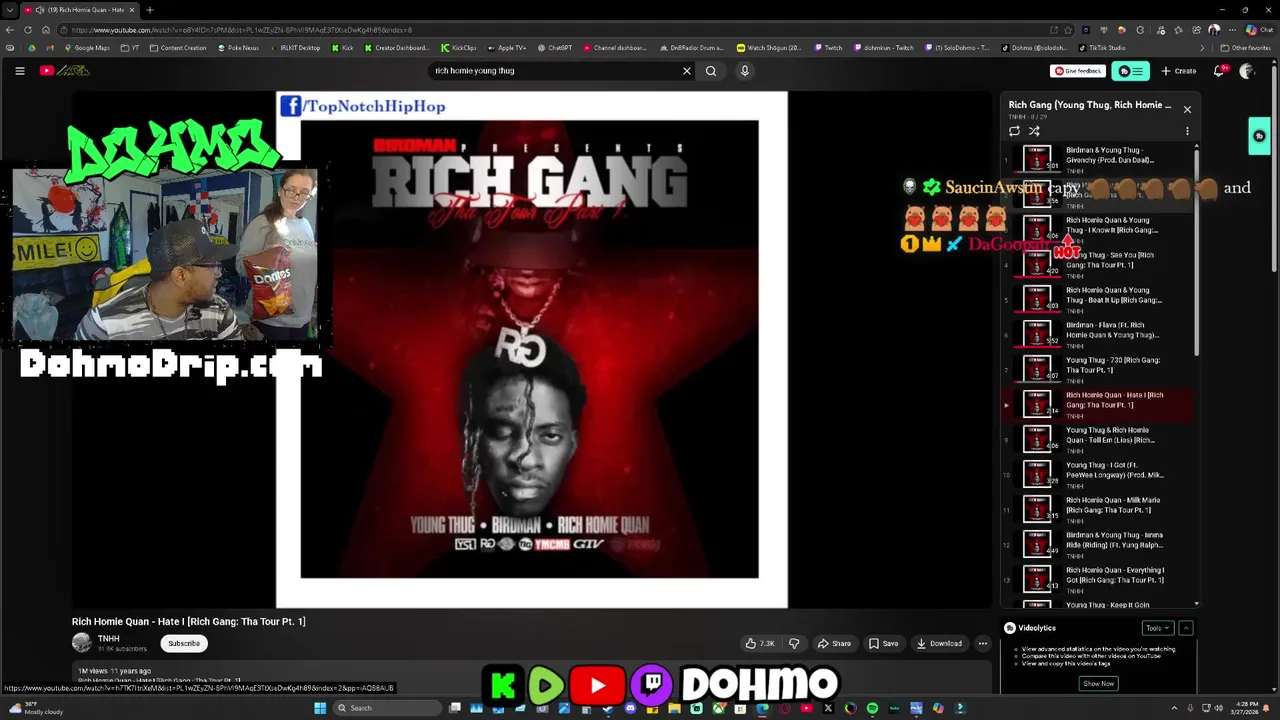1280x720 pixels.
Task: Select current track 'Hate I' in playlist
Action: point(1098,404)
